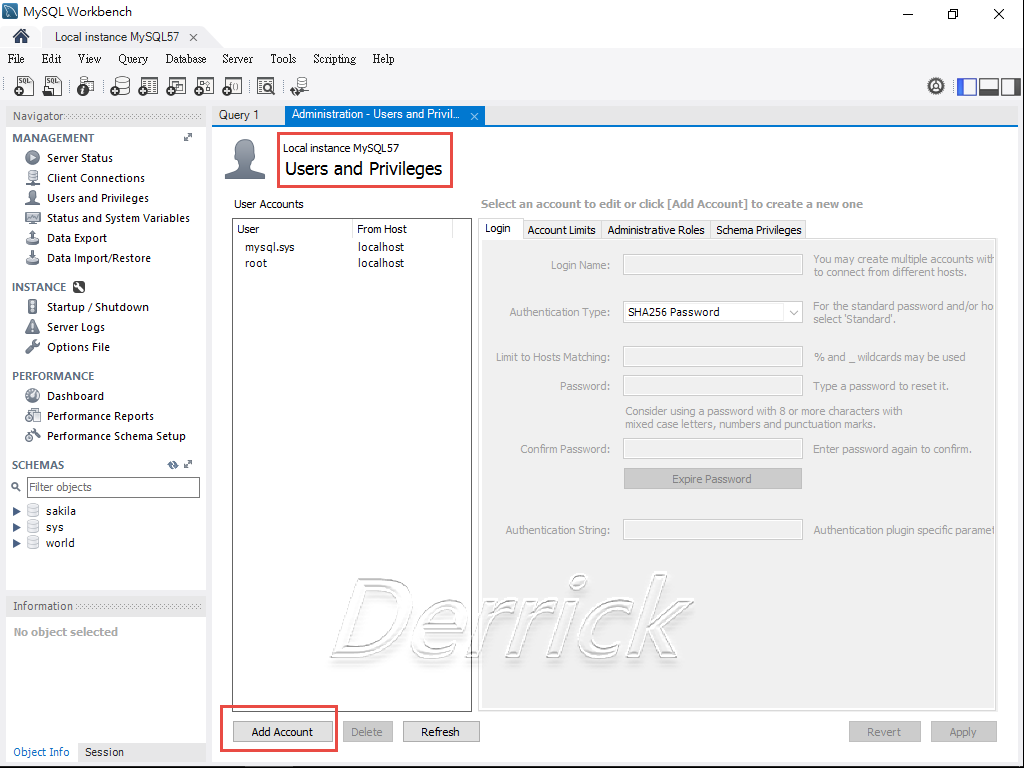This screenshot has width=1024, height=768.
Task: Open the Database menu
Action: pos(186,59)
